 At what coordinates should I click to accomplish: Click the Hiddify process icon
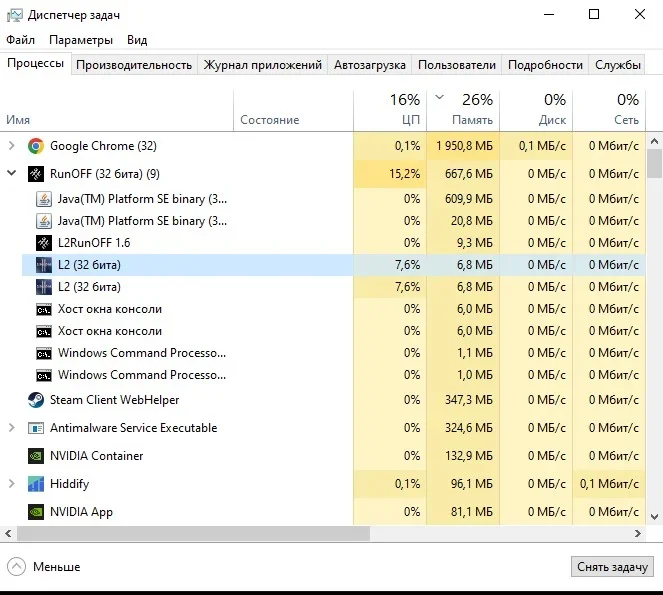click(x=36, y=484)
